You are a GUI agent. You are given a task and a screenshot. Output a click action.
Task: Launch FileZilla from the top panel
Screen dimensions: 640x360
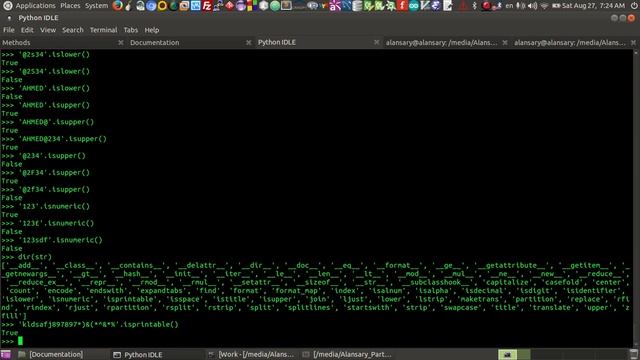coord(207,6)
